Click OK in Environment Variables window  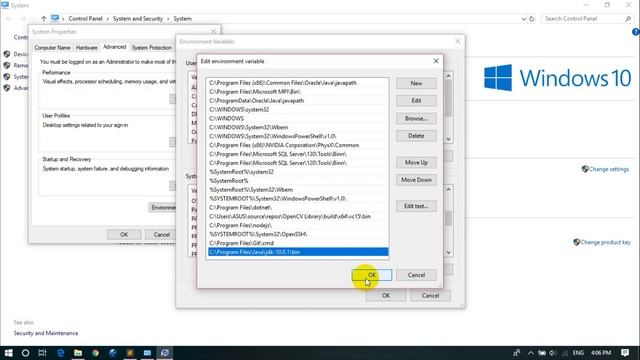pyautogui.click(x=386, y=296)
